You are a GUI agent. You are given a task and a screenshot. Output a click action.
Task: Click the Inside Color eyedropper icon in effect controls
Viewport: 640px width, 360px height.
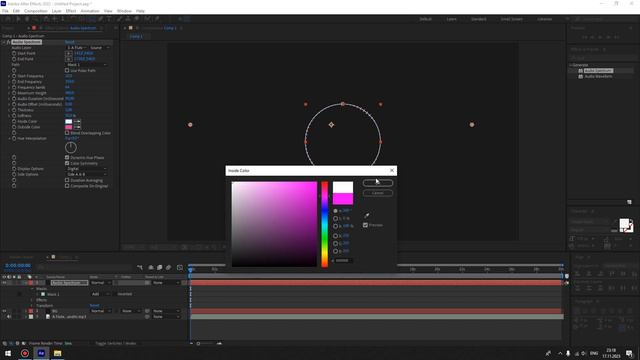tap(77, 121)
